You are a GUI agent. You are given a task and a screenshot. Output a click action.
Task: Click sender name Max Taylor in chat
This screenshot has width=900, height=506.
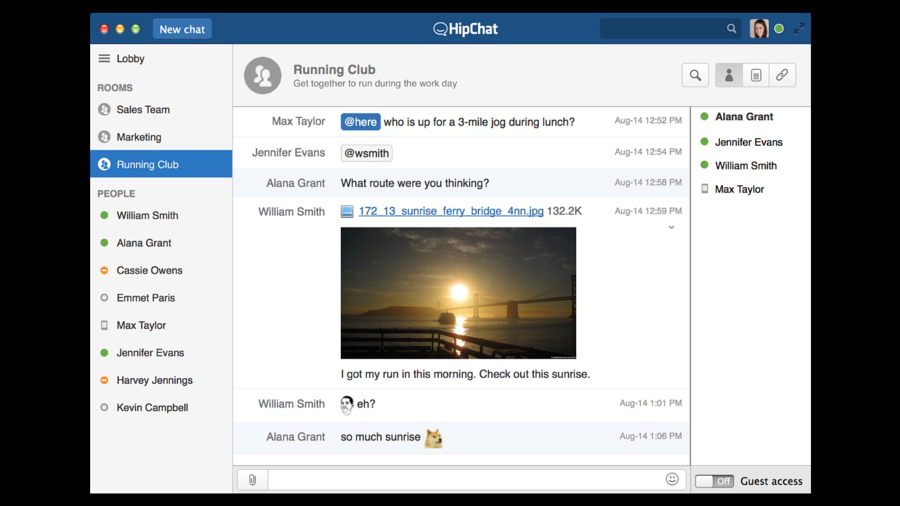coord(298,121)
